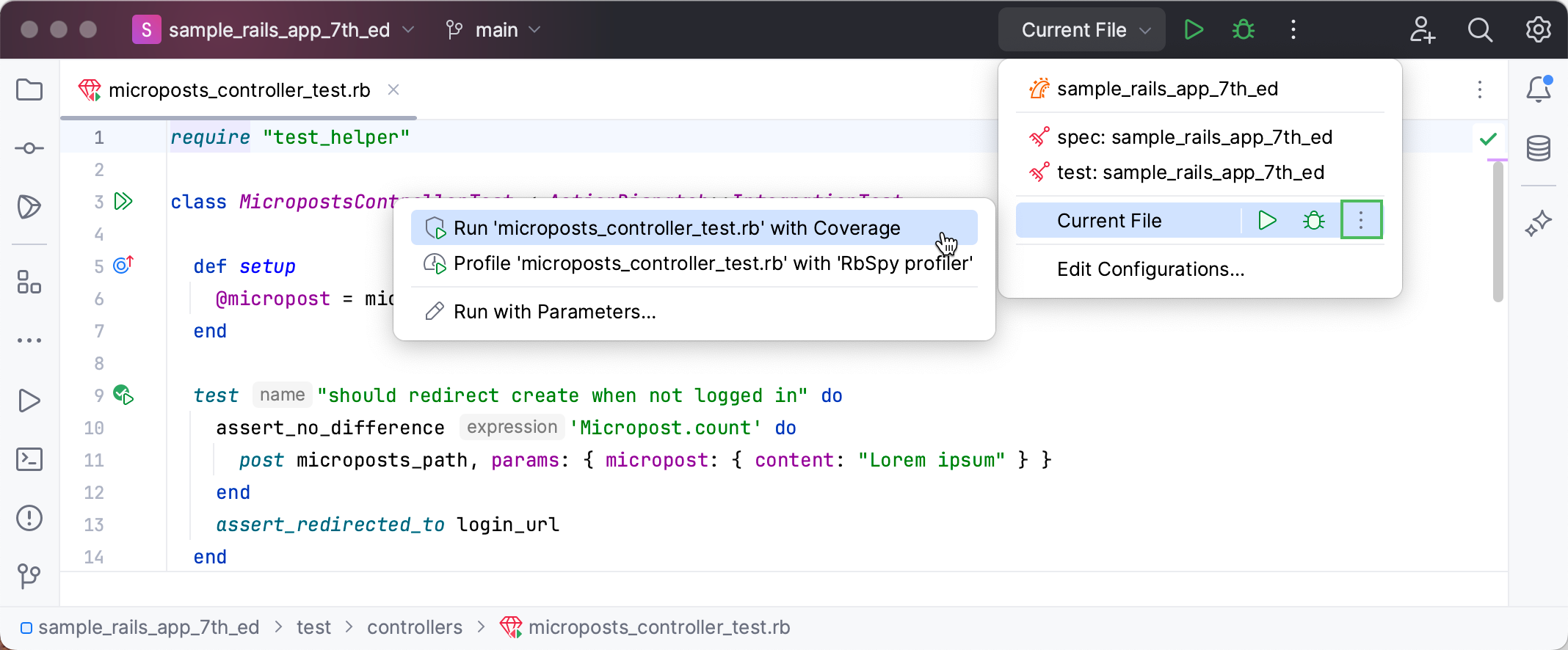Screen dimensions: 1568x650
Task: Click the debug bug icon in toolbar
Action: click(1243, 30)
